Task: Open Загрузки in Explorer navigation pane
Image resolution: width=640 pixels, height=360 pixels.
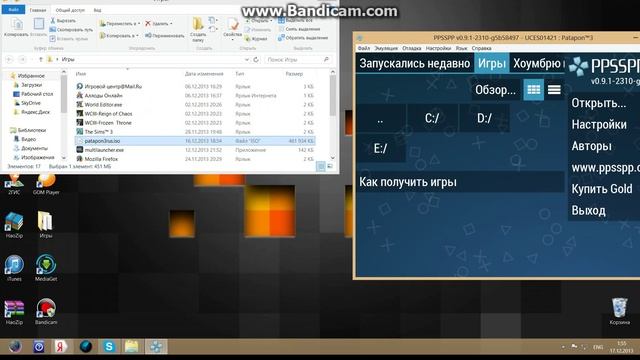Action: coord(28,85)
